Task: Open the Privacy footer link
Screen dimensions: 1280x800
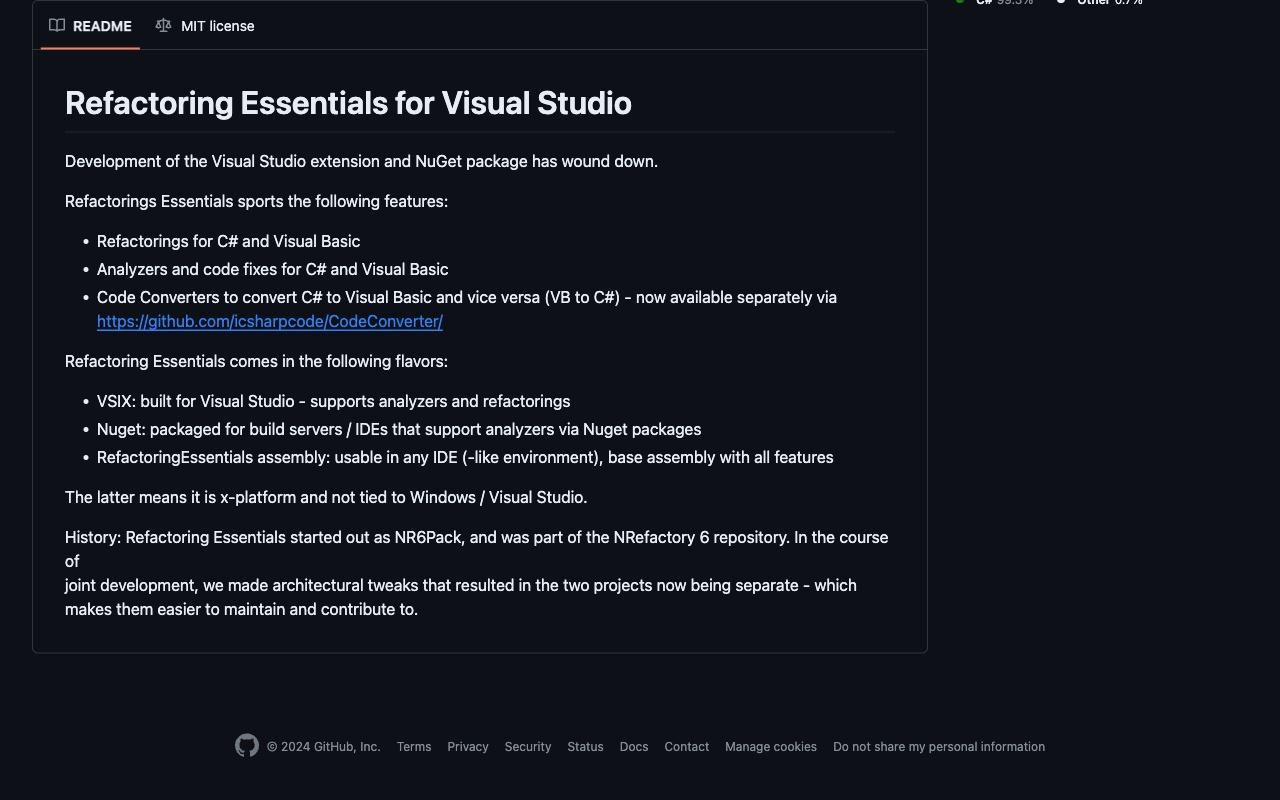Action: click(x=468, y=747)
